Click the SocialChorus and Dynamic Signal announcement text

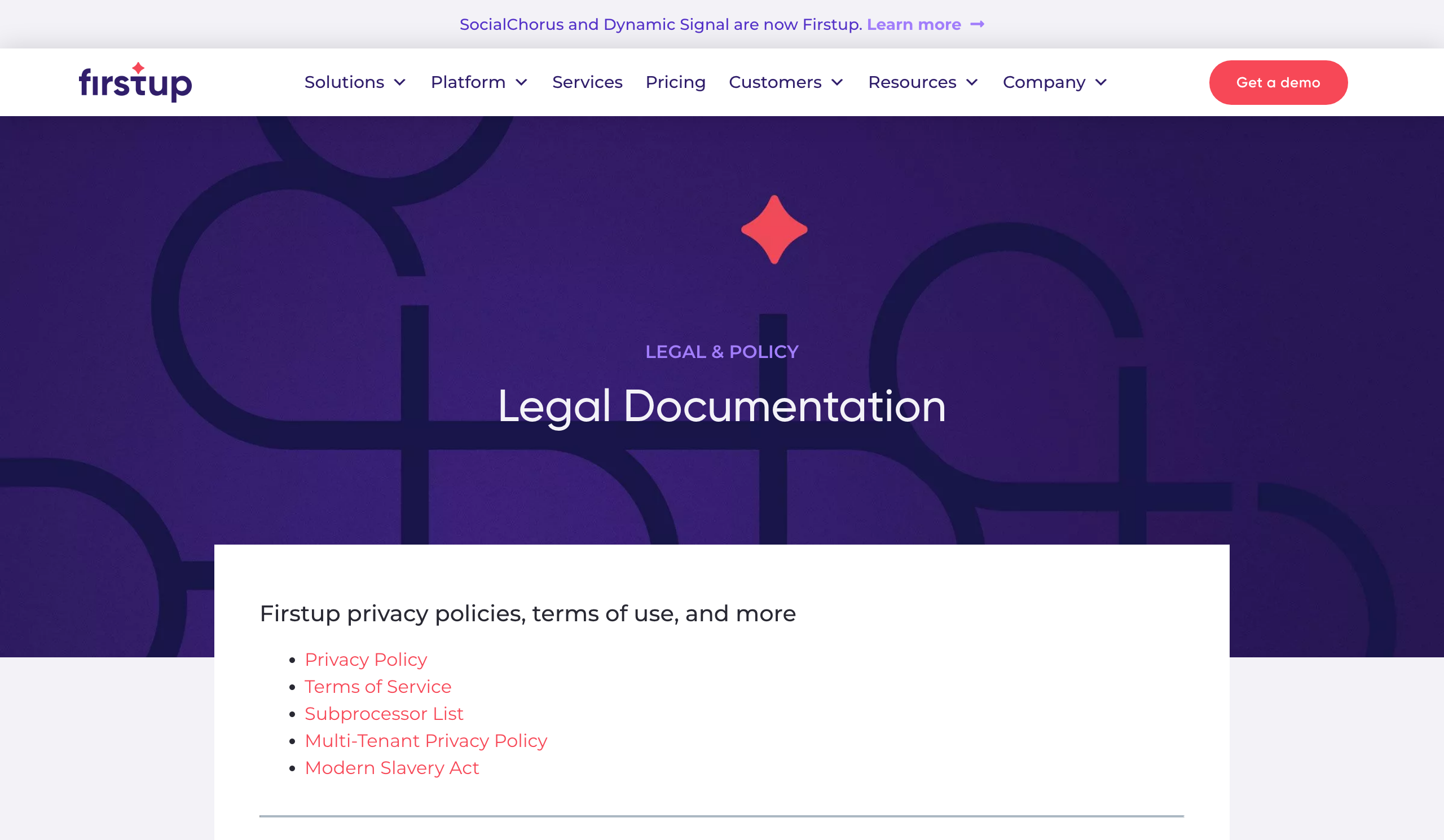(661, 24)
